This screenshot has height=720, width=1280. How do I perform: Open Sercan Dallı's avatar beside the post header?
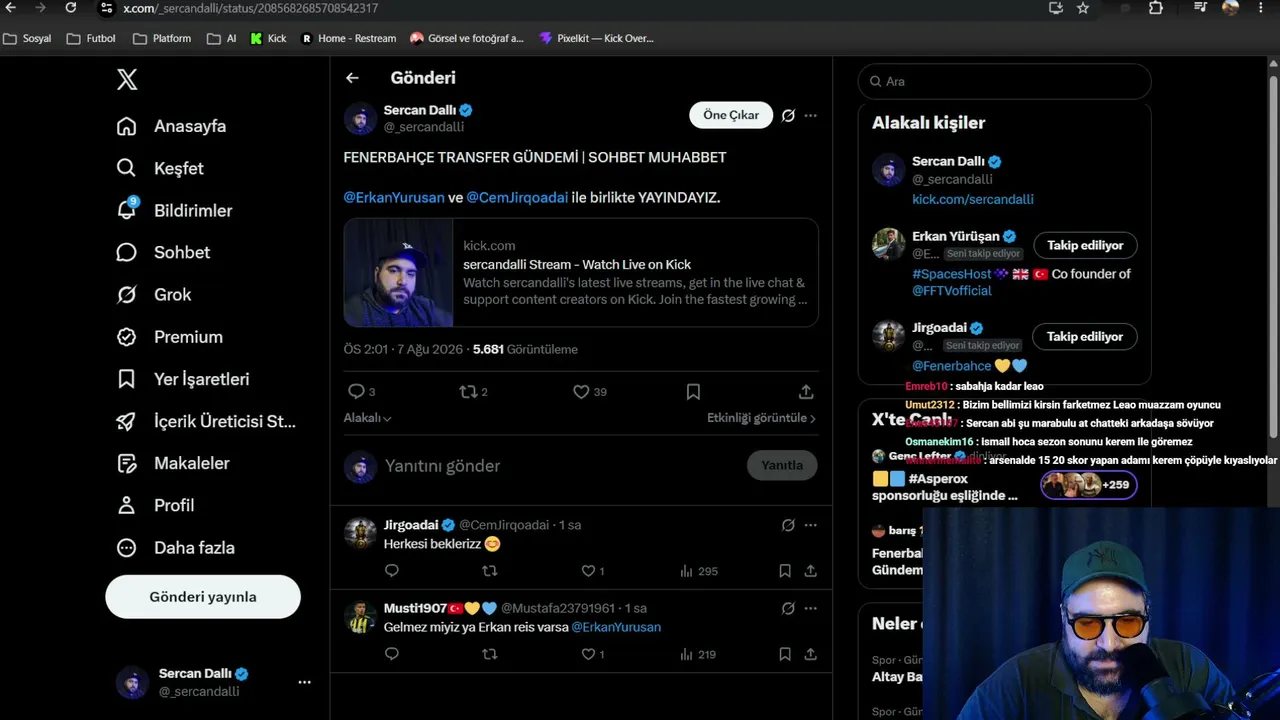pos(360,119)
